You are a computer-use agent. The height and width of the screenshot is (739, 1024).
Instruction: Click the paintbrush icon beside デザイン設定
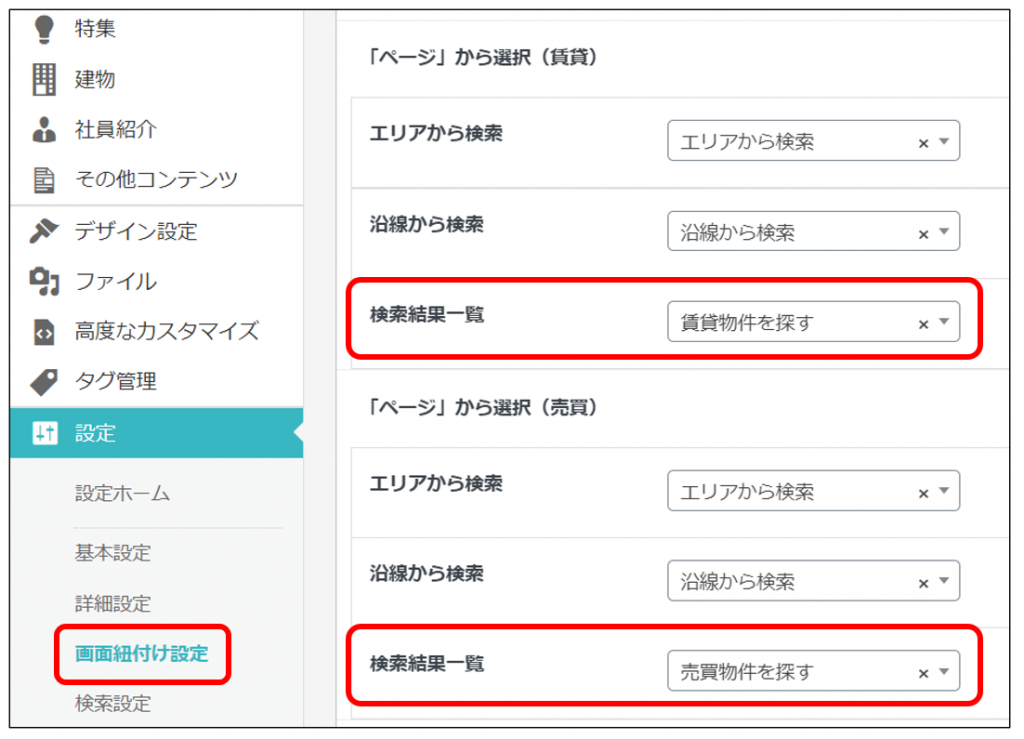tap(44, 232)
